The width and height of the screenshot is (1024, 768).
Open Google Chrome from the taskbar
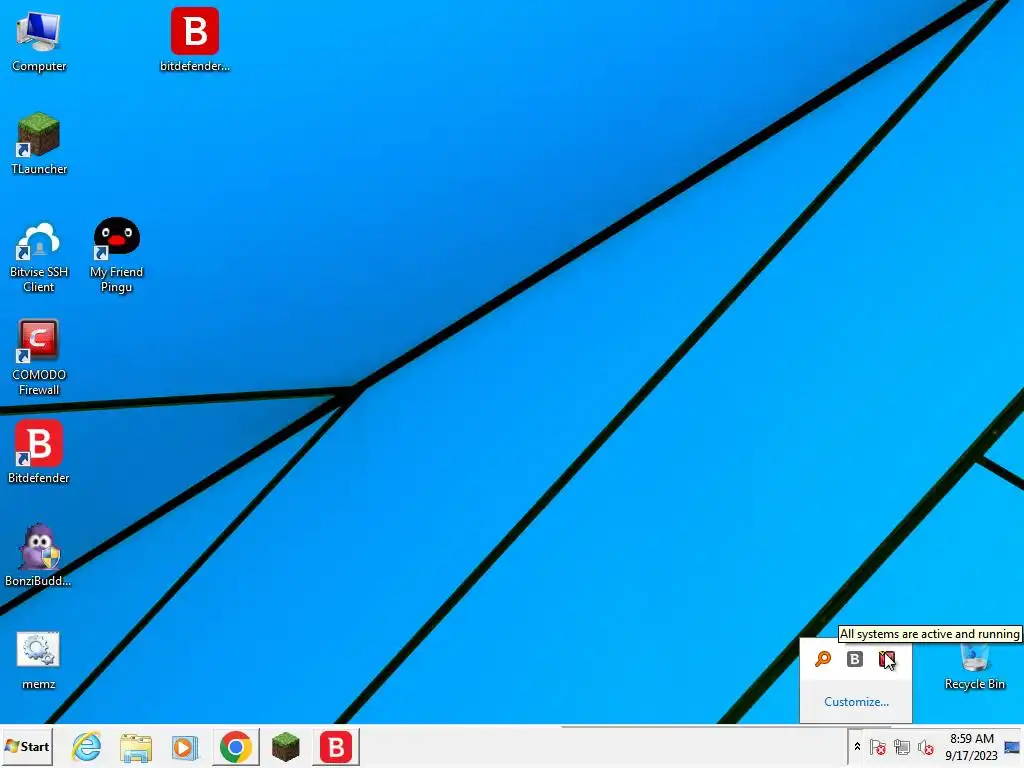pos(236,746)
